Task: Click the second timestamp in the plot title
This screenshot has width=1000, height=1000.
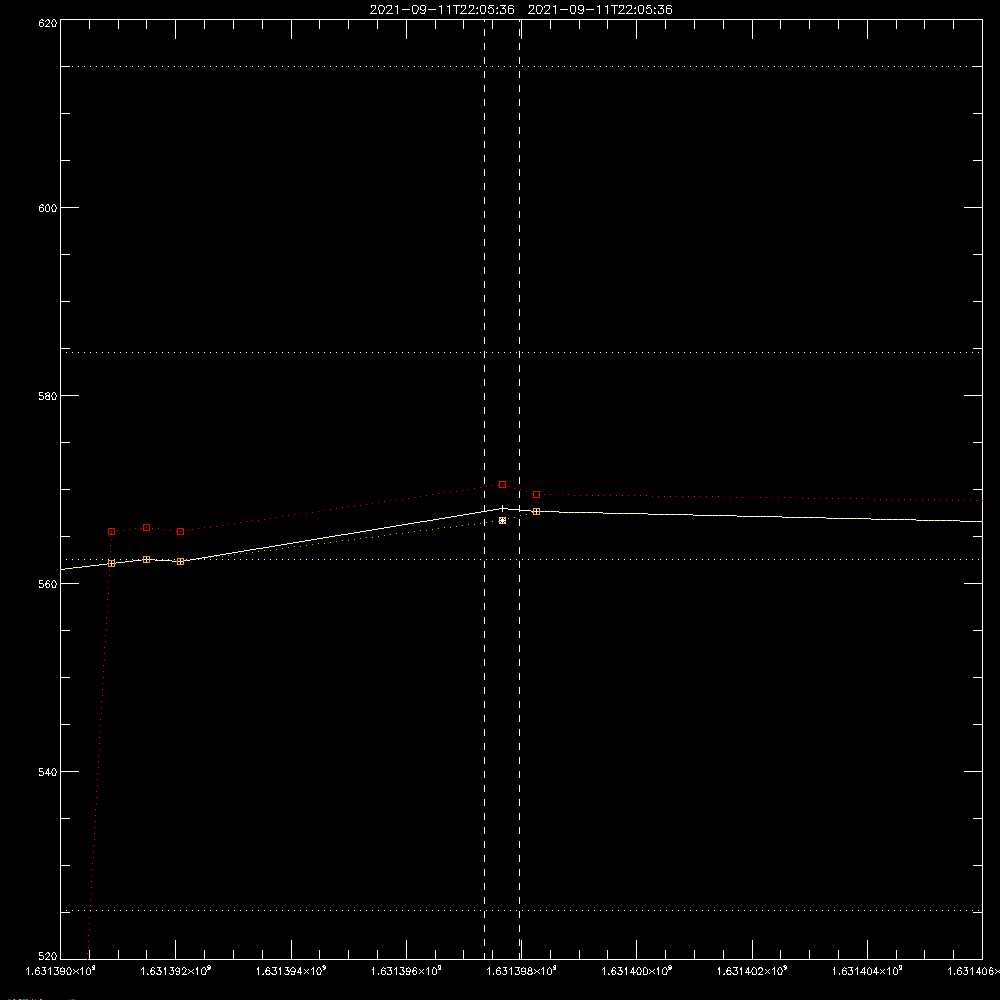Action: tap(600, 10)
